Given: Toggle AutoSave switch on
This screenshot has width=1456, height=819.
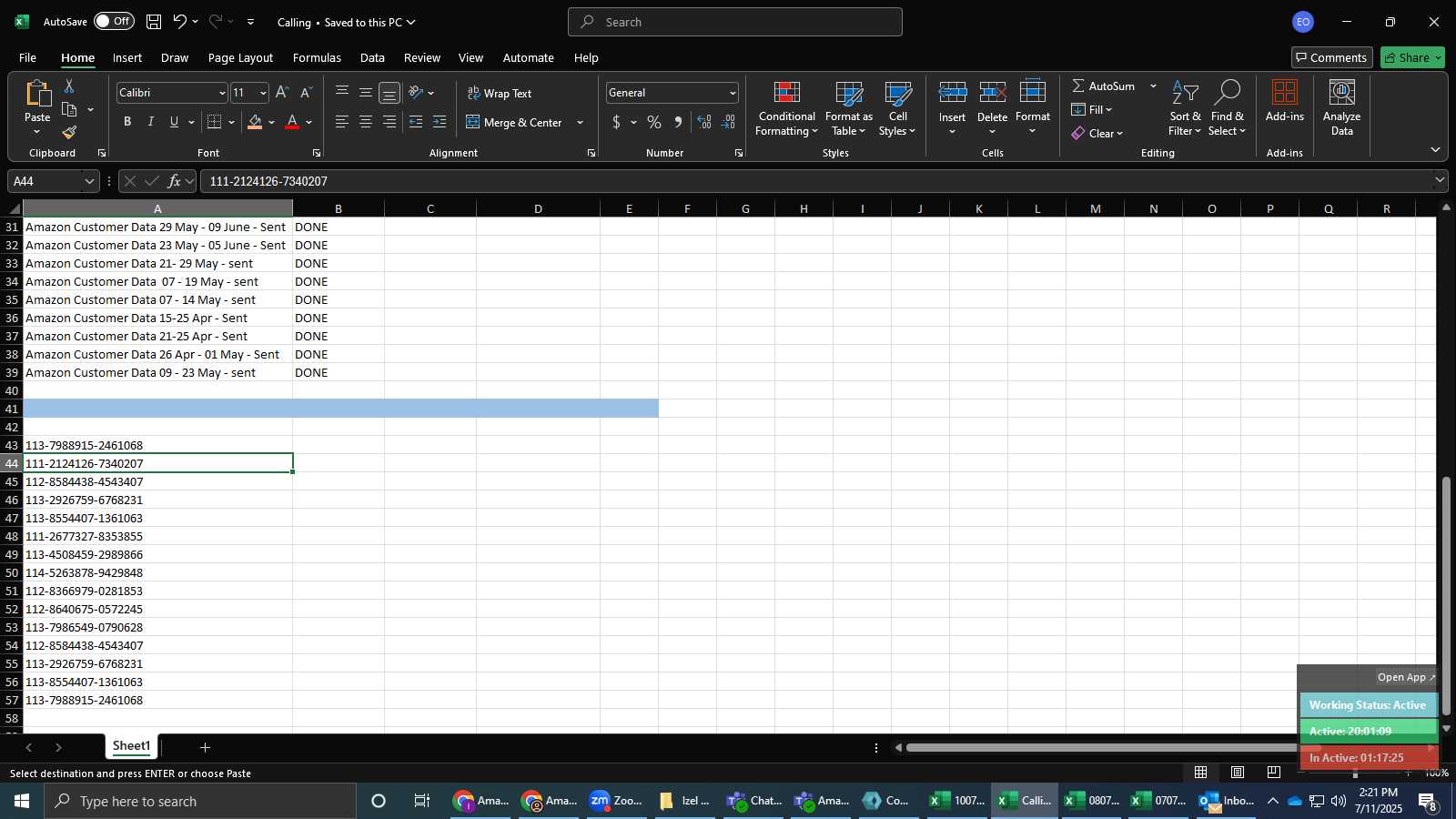Looking at the screenshot, I should click(x=114, y=21).
